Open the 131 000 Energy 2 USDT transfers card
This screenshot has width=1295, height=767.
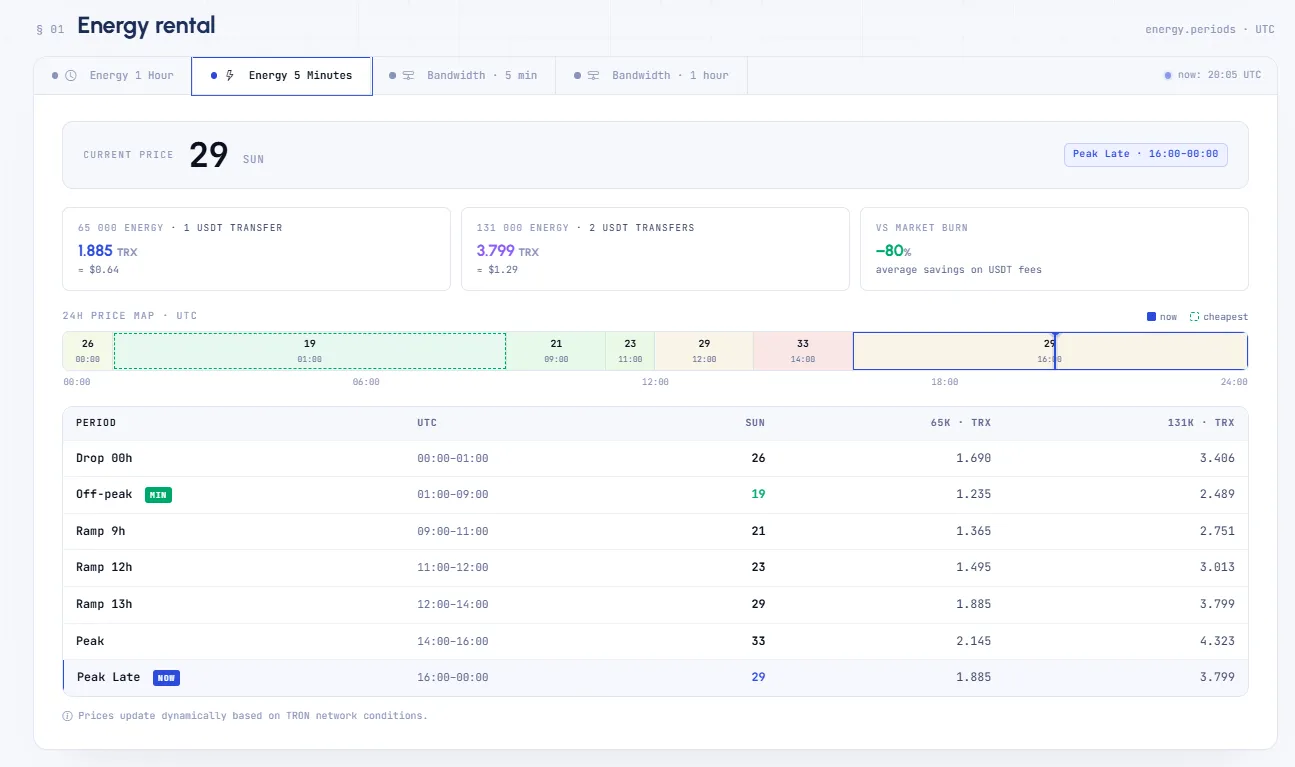[655, 249]
